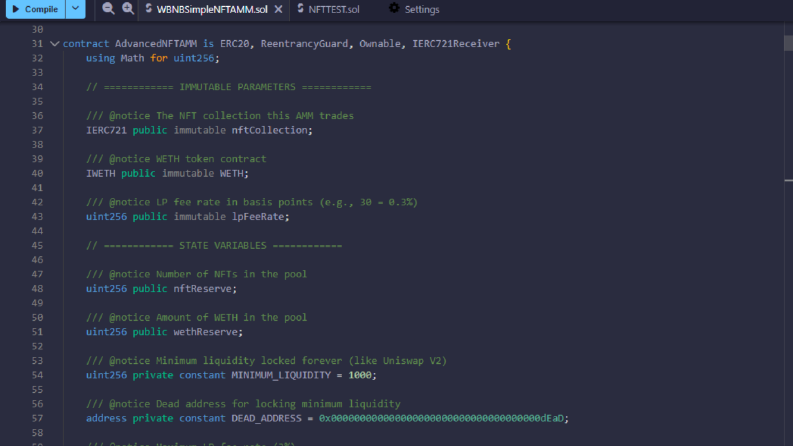Screen dimensions: 793x446
Task: Click IERC721 type on line 37
Action: pyautogui.click(x=106, y=130)
